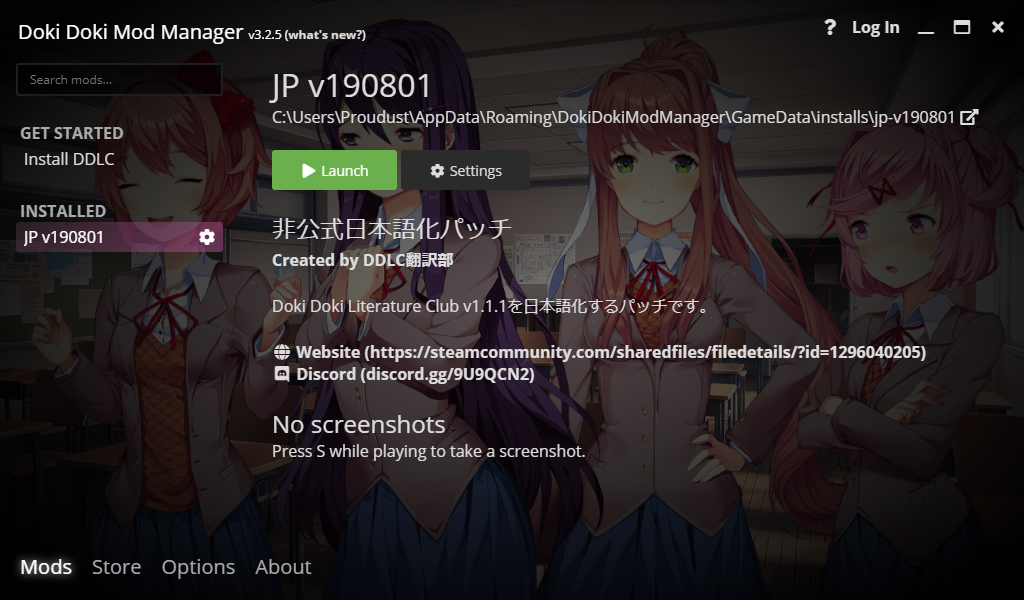Open Settings for the selected mod

click(x=466, y=170)
